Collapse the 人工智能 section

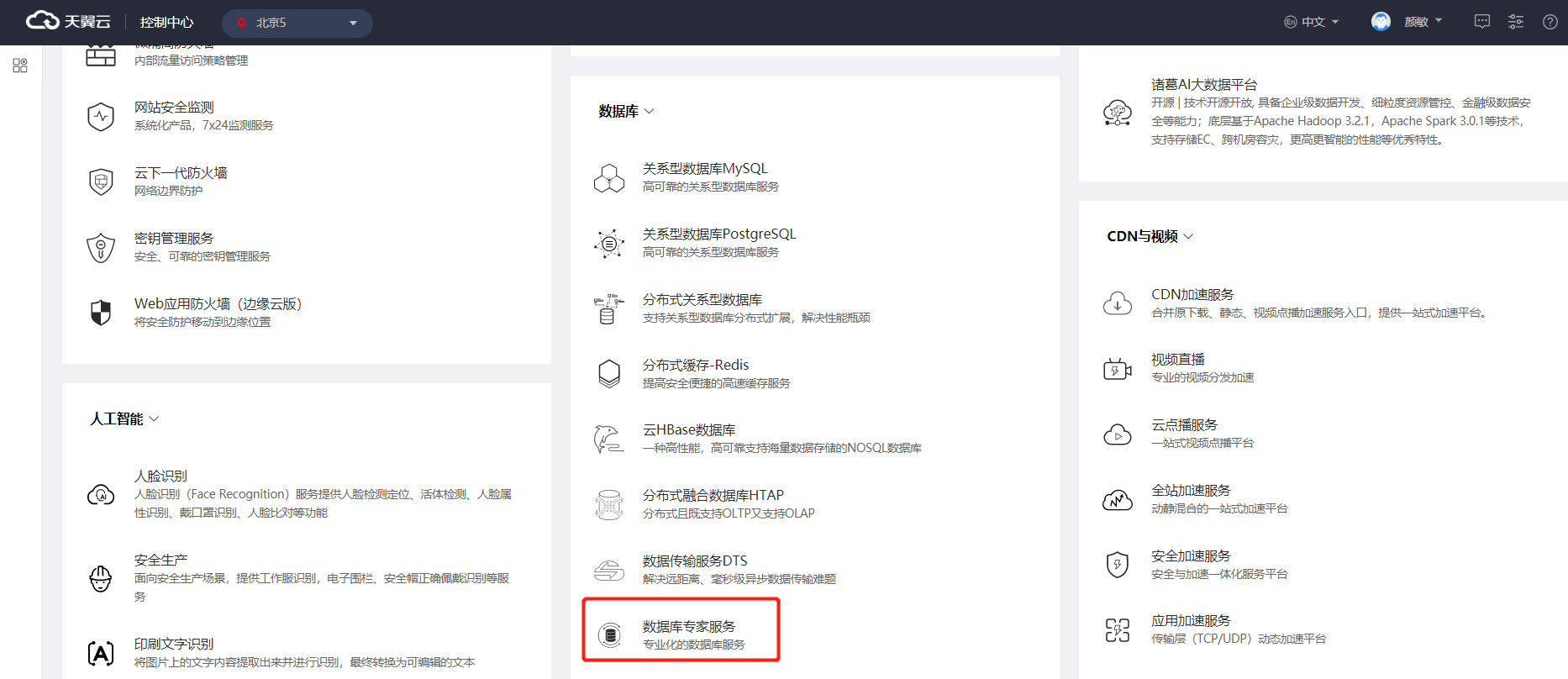pos(124,418)
